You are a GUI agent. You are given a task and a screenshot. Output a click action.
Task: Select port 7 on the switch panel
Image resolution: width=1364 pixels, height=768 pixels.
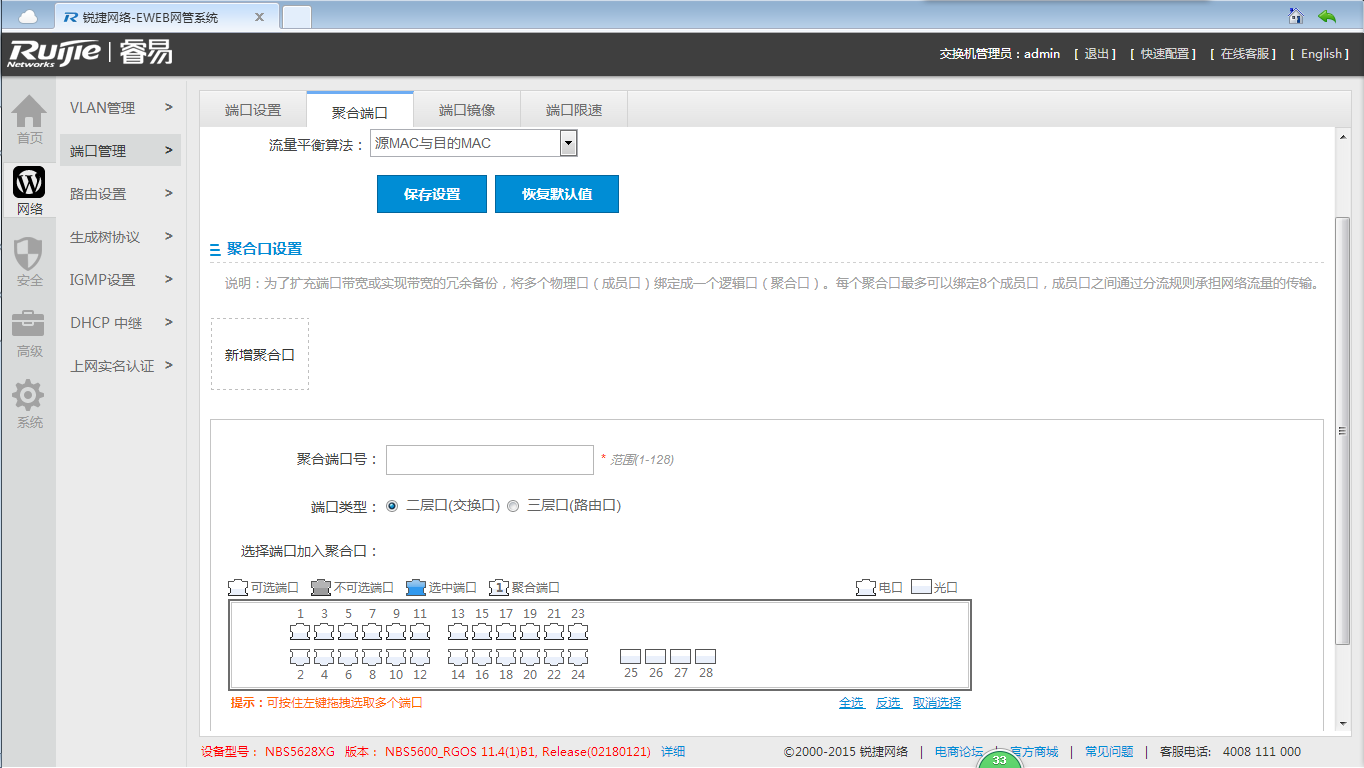[372, 632]
